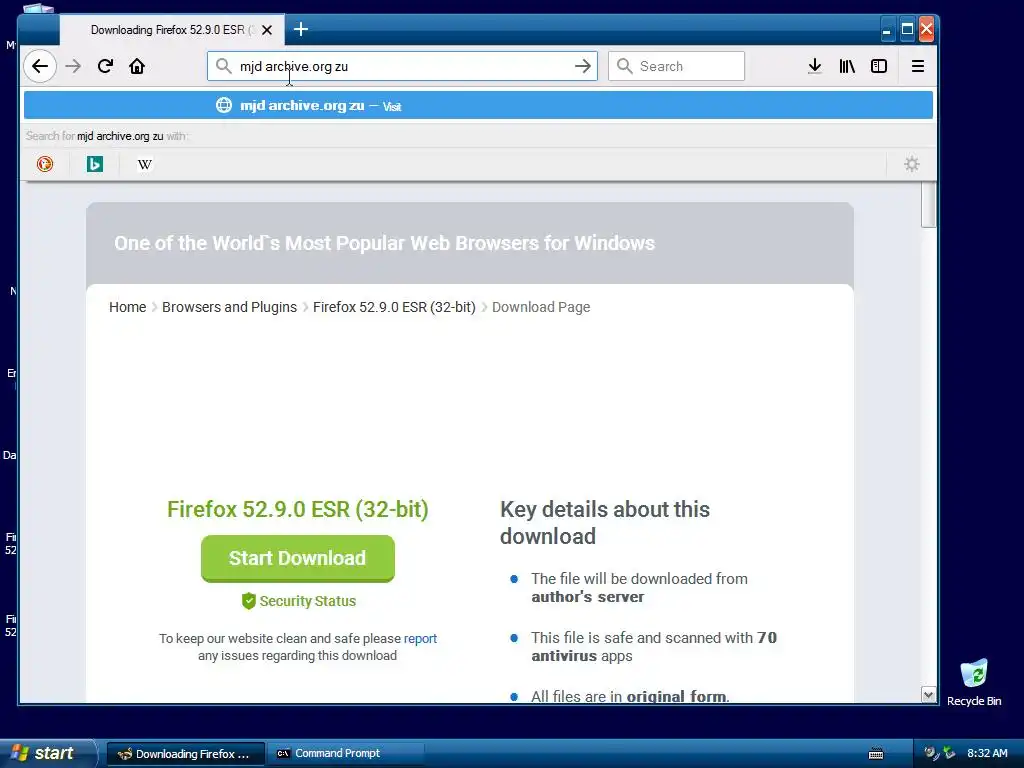
Task: Switch to Command Prompt in taskbar
Action: pyautogui.click(x=346, y=754)
